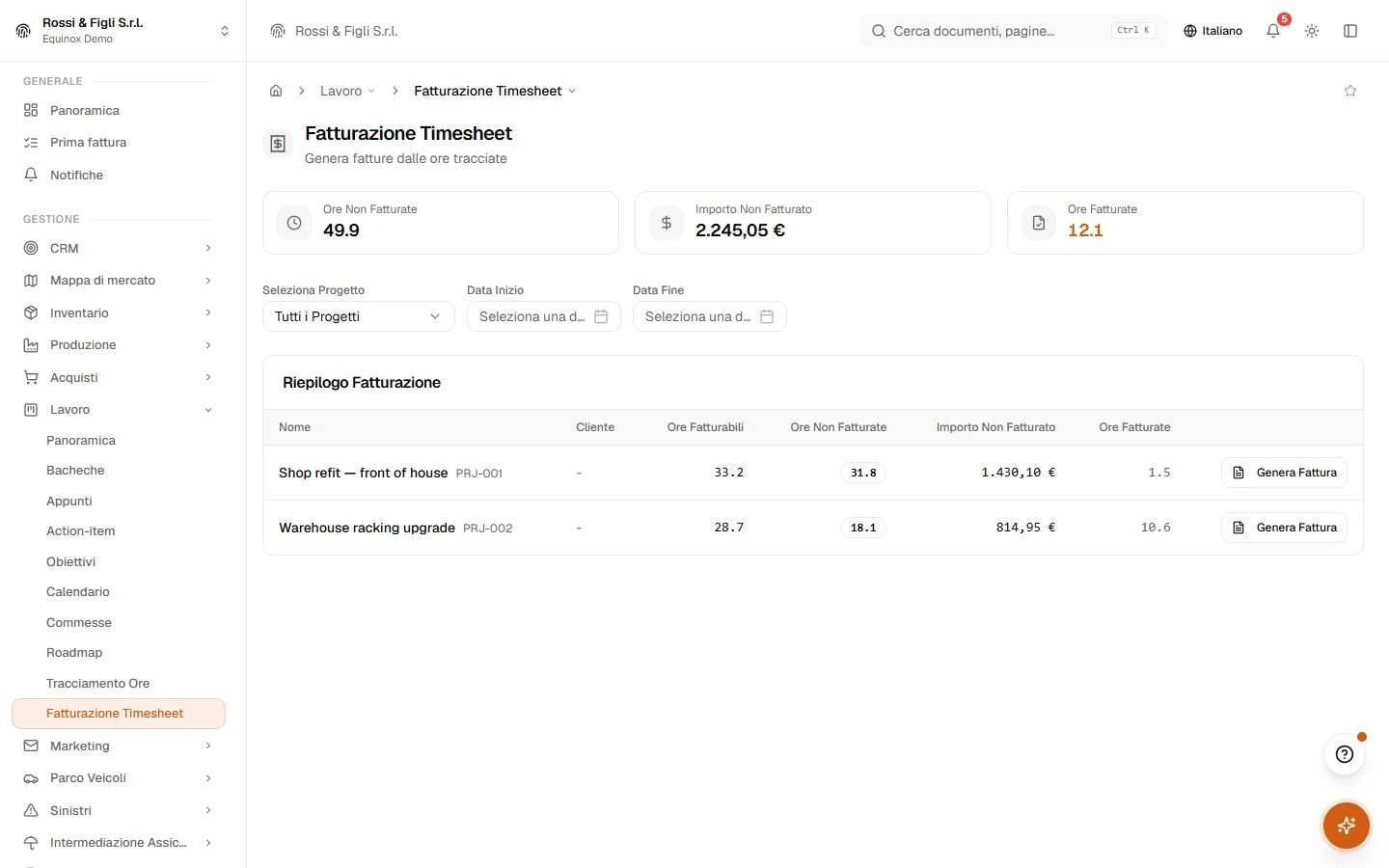Viewport: 1389px width, 868px height.
Task: Collapse the Lavoro sidebar section
Action: pyautogui.click(x=118, y=409)
